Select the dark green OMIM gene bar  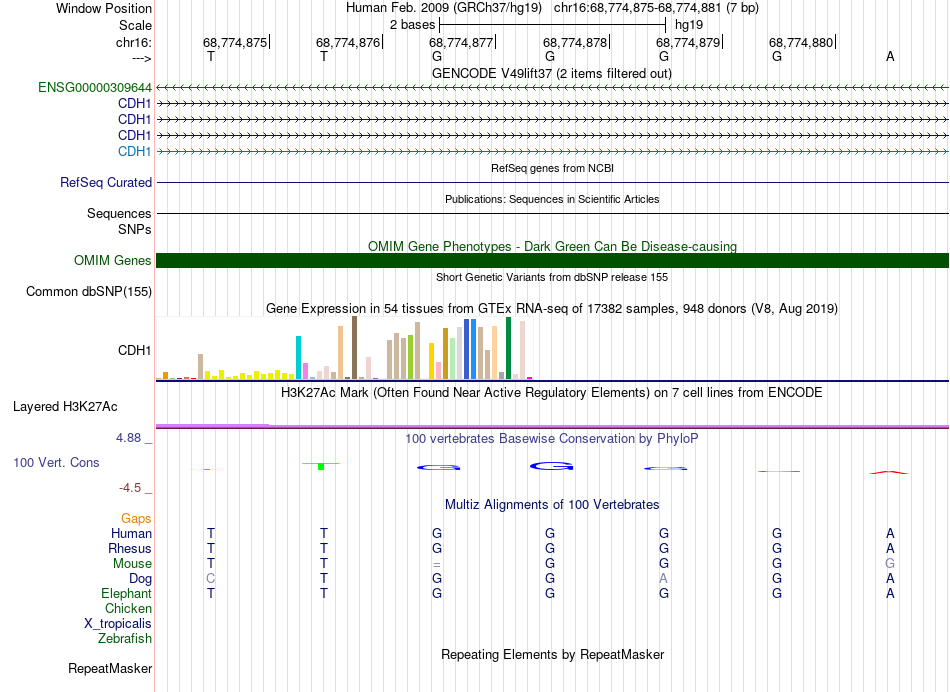tap(552, 261)
